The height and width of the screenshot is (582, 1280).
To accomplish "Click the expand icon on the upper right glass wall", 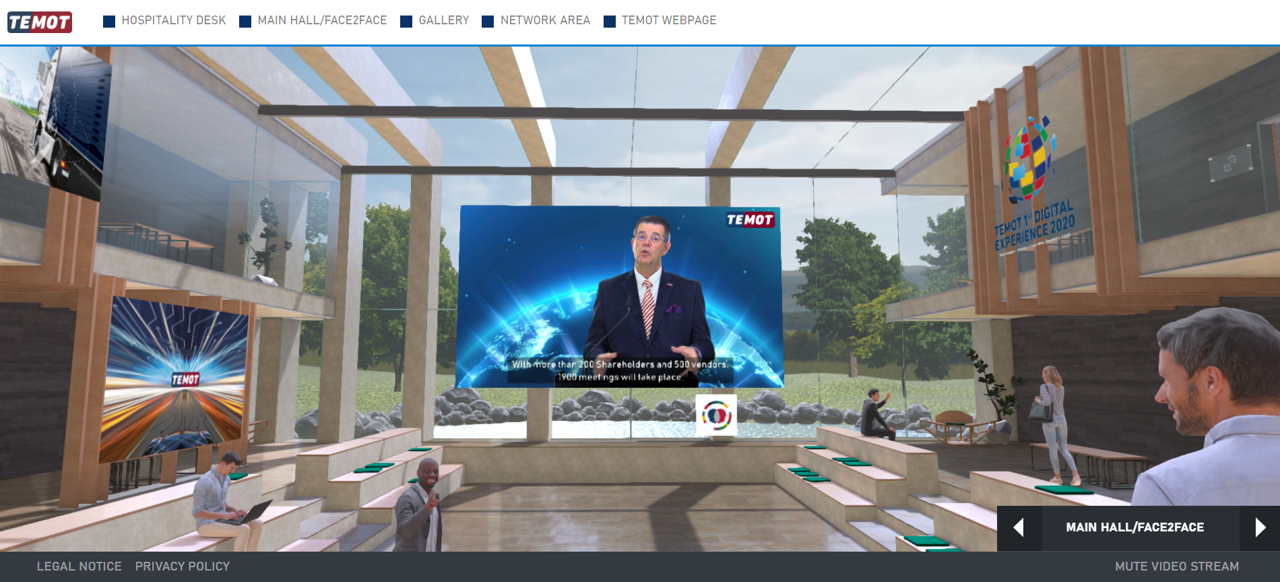I will click(1229, 163).
